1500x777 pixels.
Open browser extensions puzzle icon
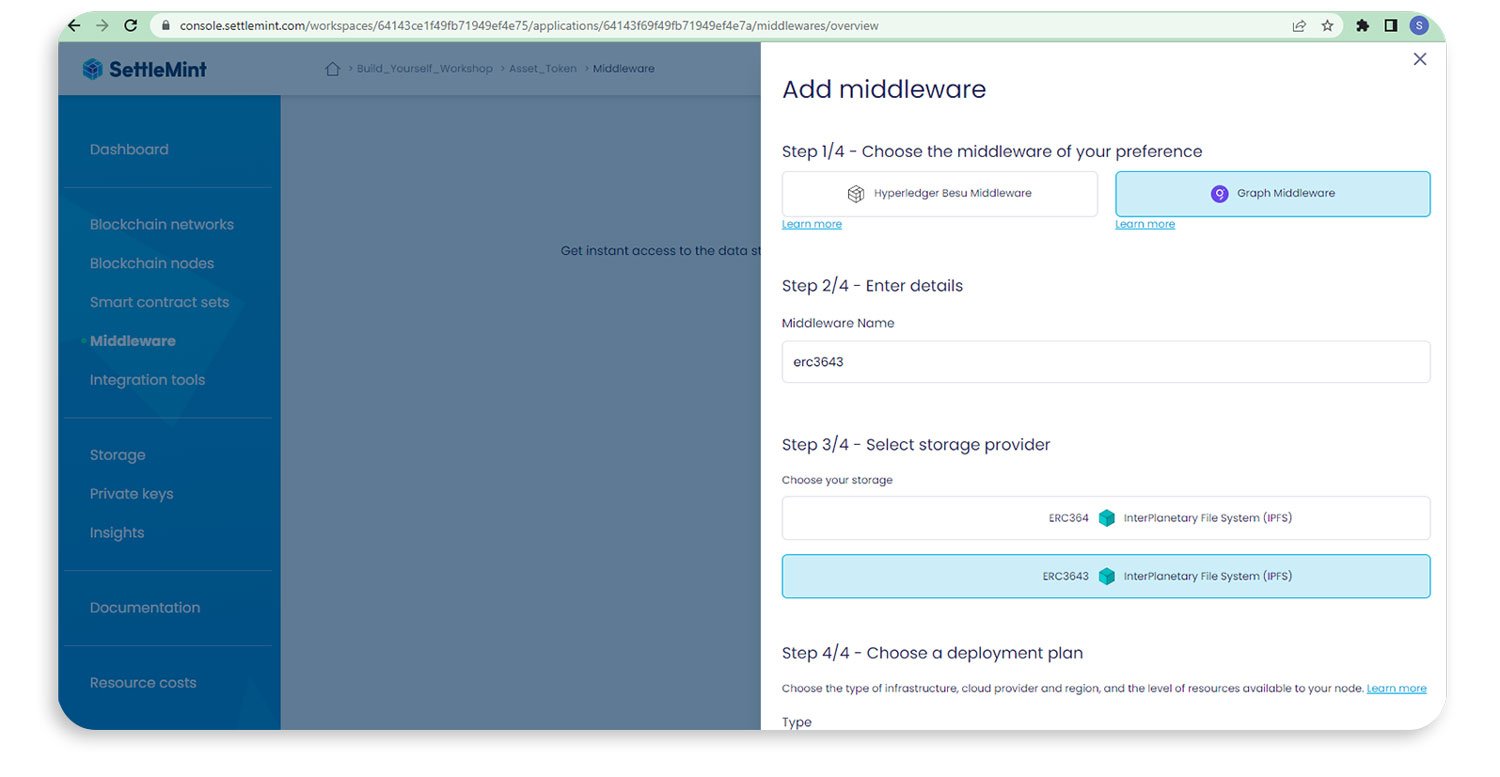(x=1362, y=26)
